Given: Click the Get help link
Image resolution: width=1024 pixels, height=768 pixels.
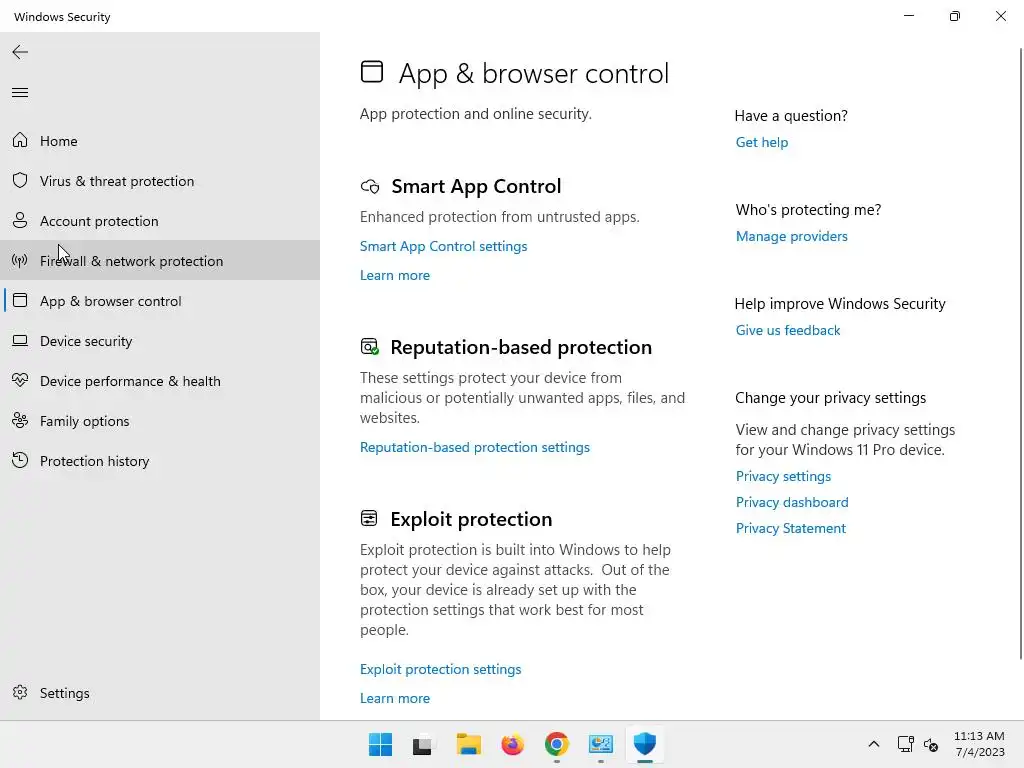Looking at the screenshot, I should point(761,142).
